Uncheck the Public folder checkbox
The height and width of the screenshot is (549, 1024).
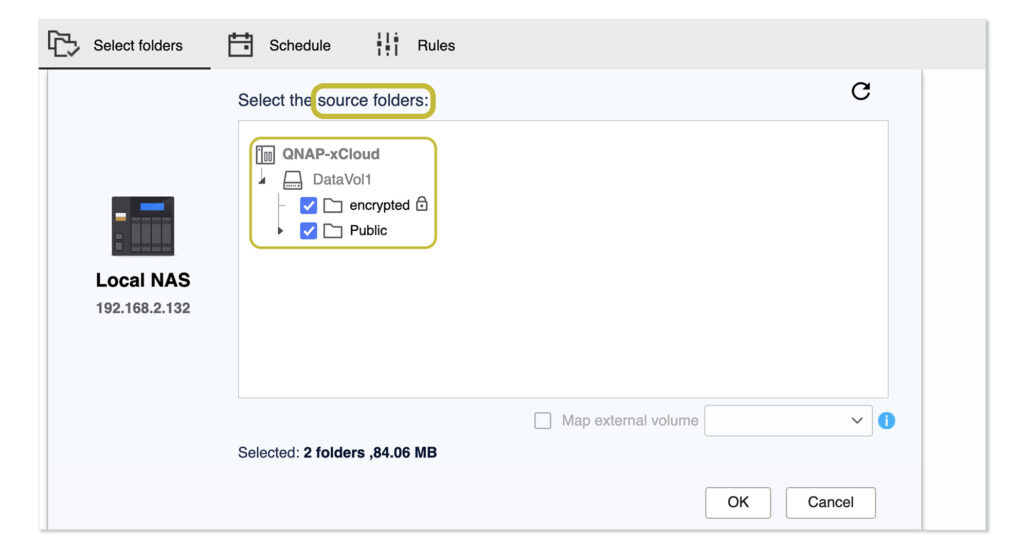pyautogui.click(x=309, y=231)
